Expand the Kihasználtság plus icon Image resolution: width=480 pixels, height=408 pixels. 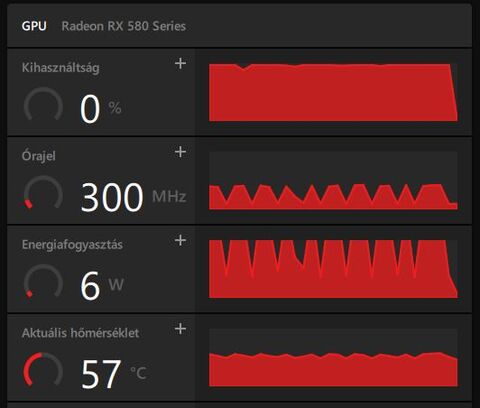pos(180,63)
